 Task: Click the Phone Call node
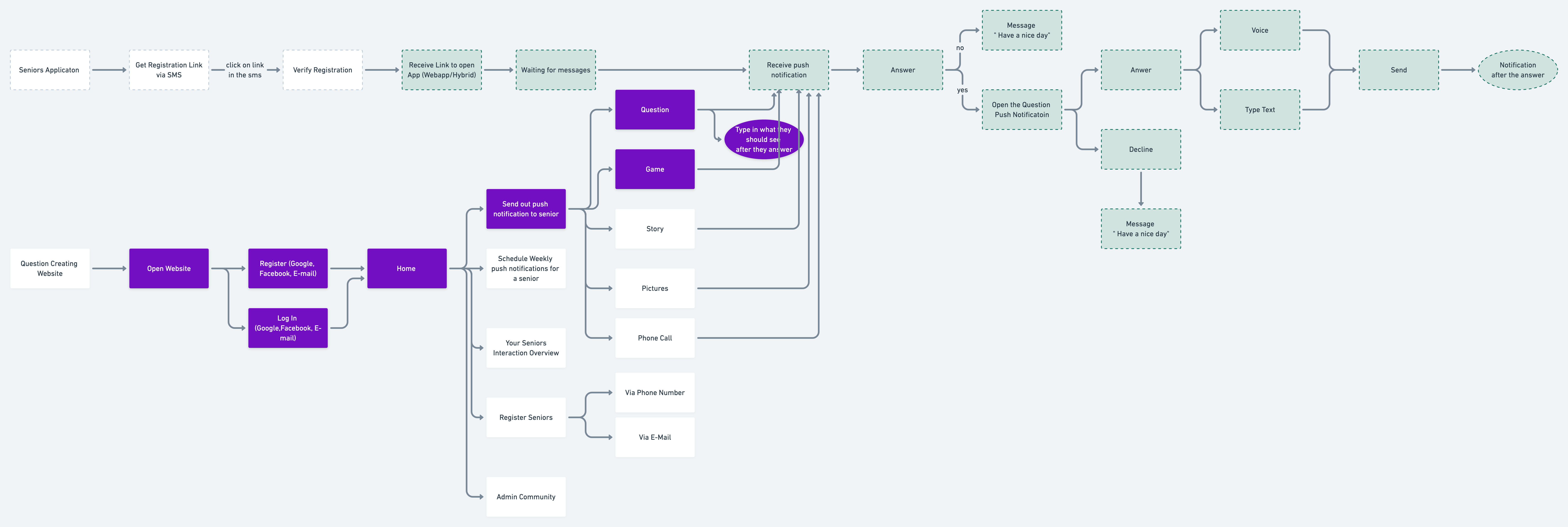pyautogui.click(x=655, y=338)
